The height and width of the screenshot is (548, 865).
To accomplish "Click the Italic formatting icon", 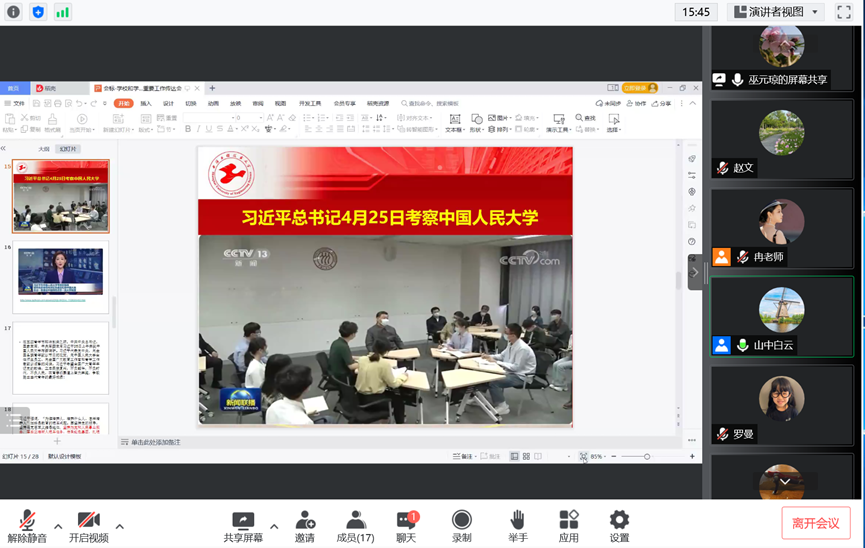I will tap(198, 129).
